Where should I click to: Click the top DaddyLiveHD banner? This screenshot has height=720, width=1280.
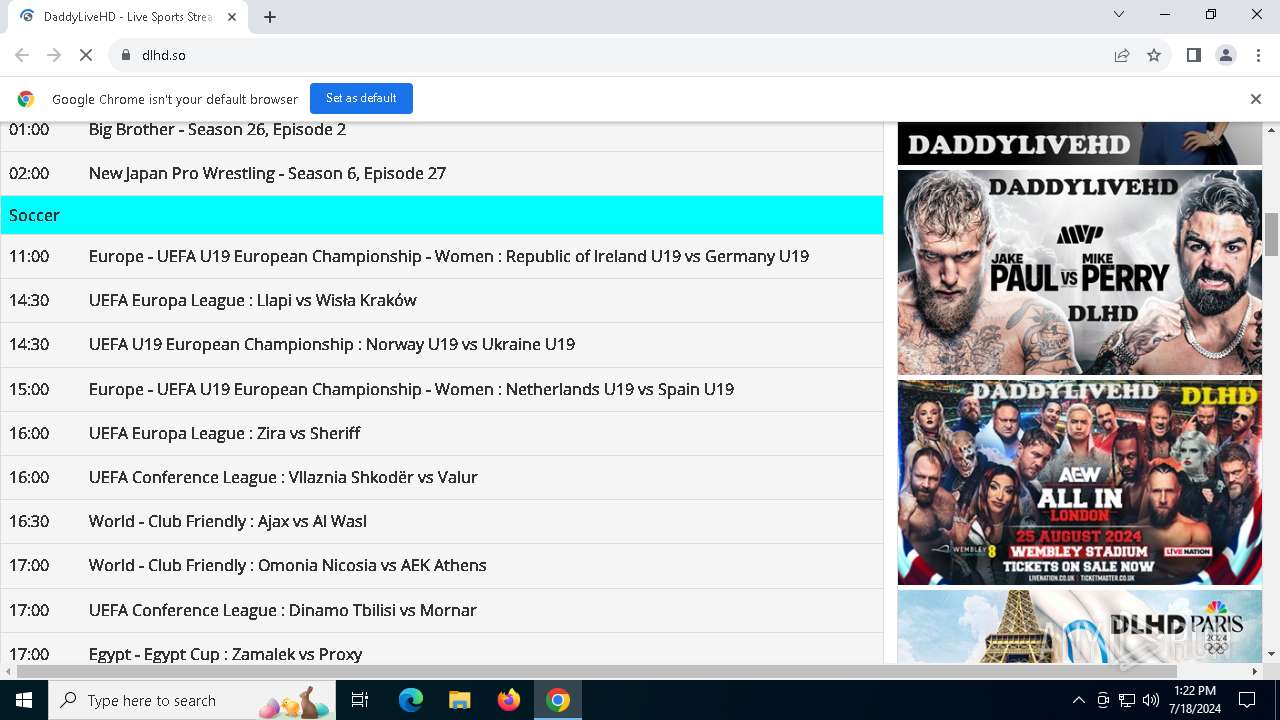point(1080,143)
